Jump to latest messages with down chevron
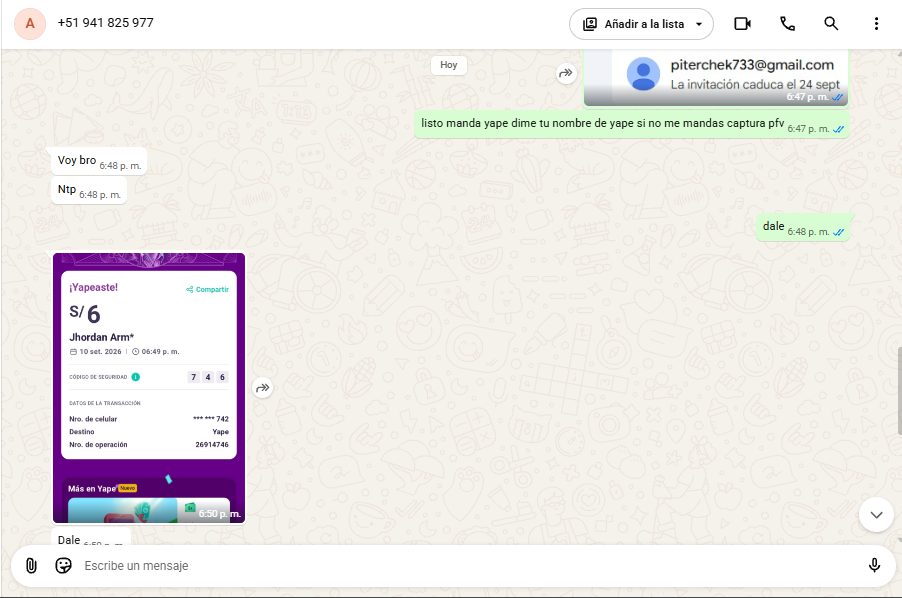The width and height of the screenshot is (902, 598). click(876, 515)
